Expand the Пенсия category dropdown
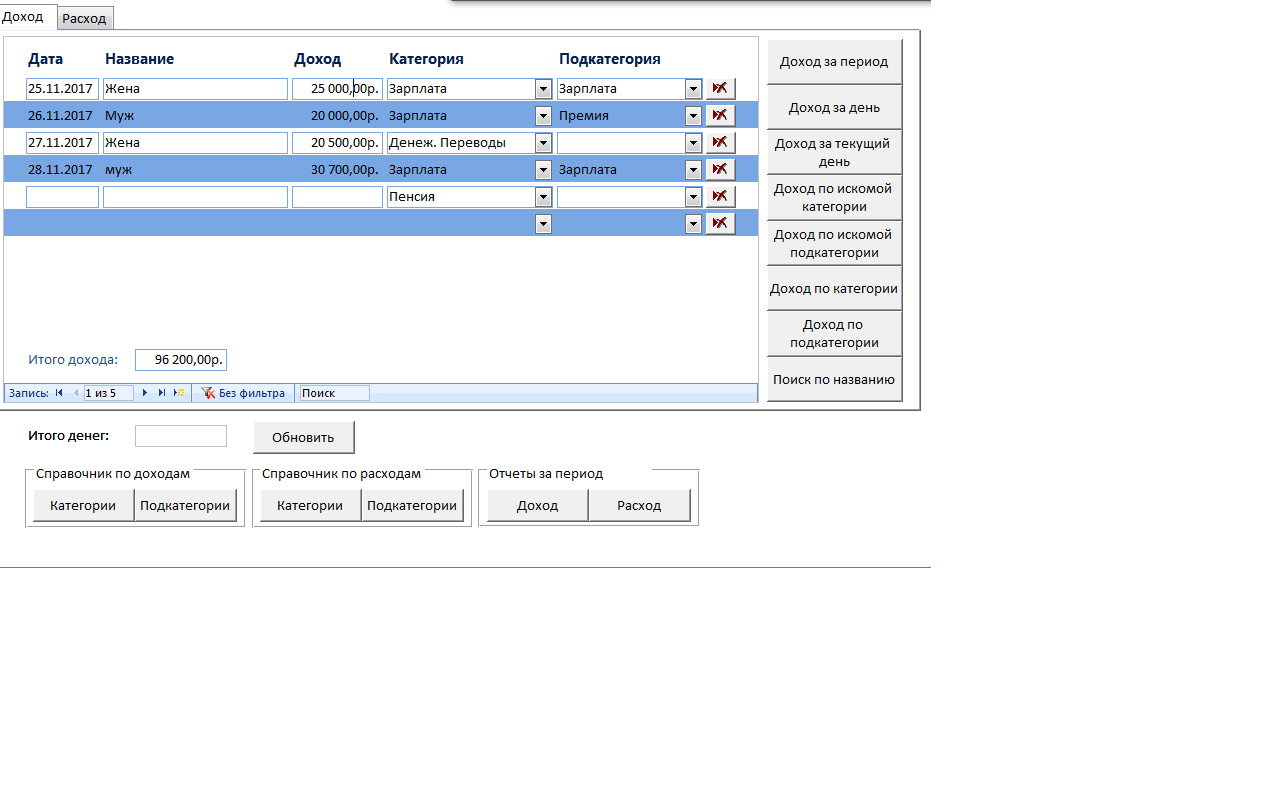1280x800 pixels. pos(543,197)
